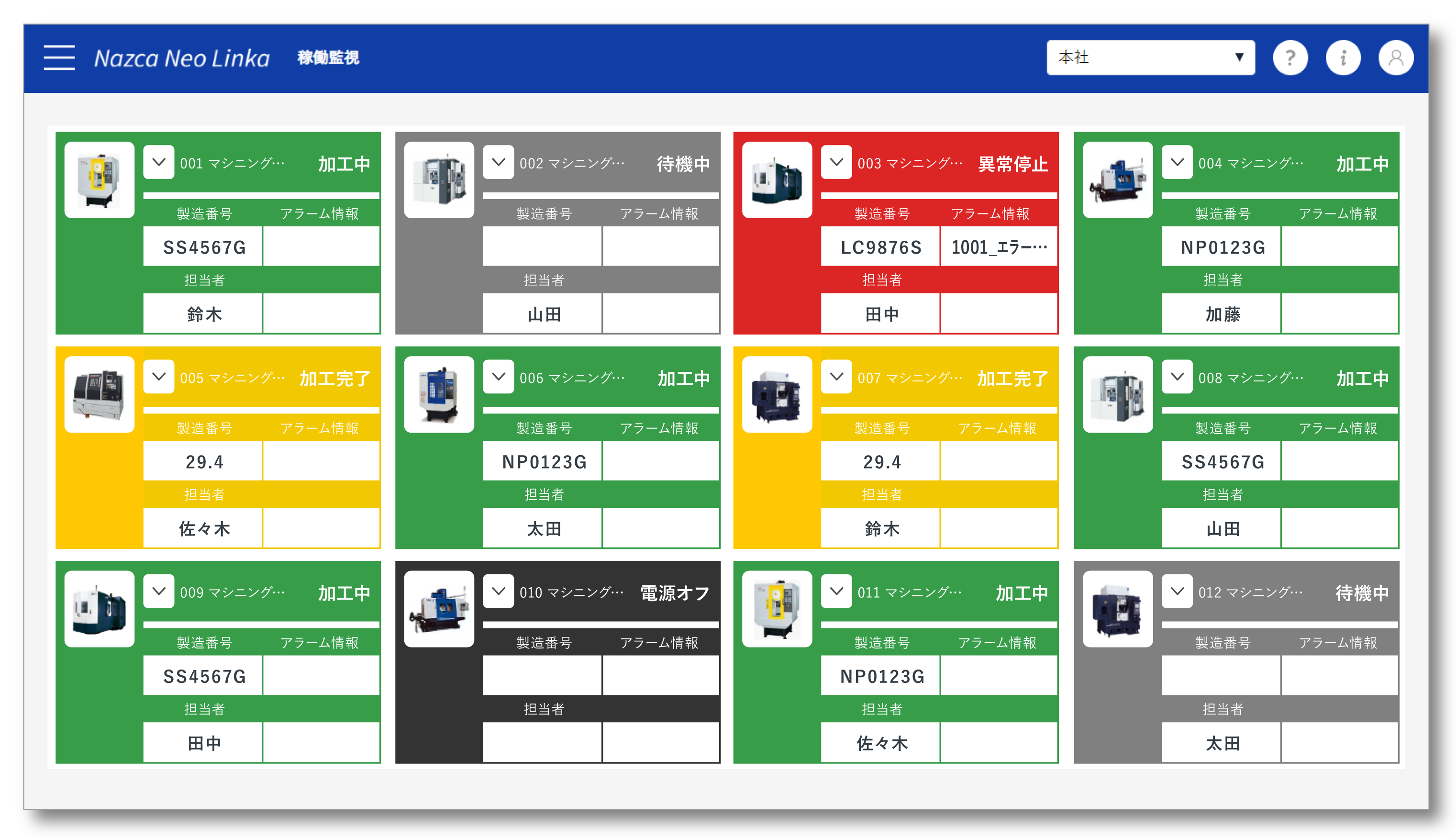Click machine 003 thumbnail image

777,179
